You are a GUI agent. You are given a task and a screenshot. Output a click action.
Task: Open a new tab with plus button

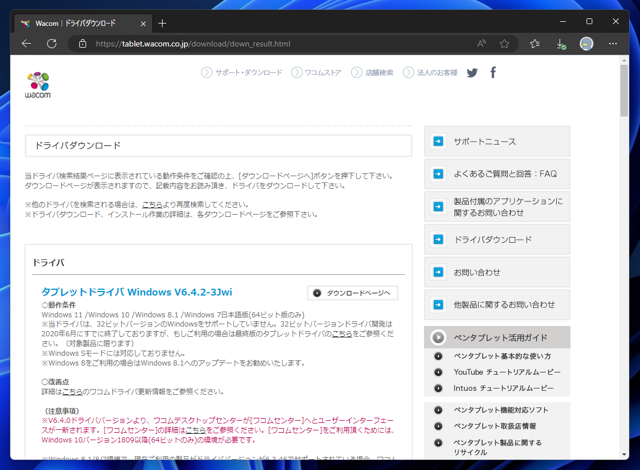point(162,24)
